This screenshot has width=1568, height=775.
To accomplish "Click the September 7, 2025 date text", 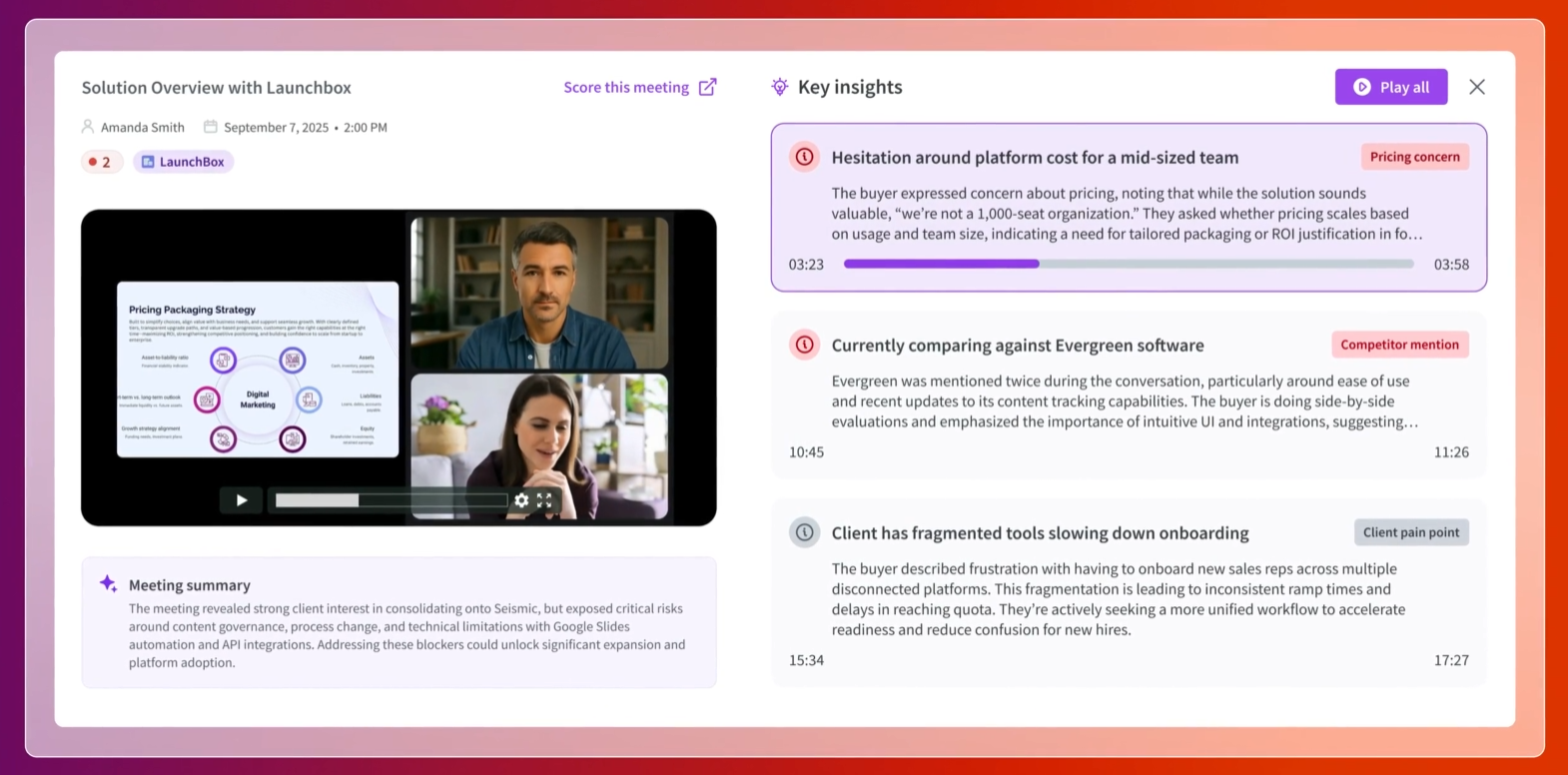I will coord(276,127).
